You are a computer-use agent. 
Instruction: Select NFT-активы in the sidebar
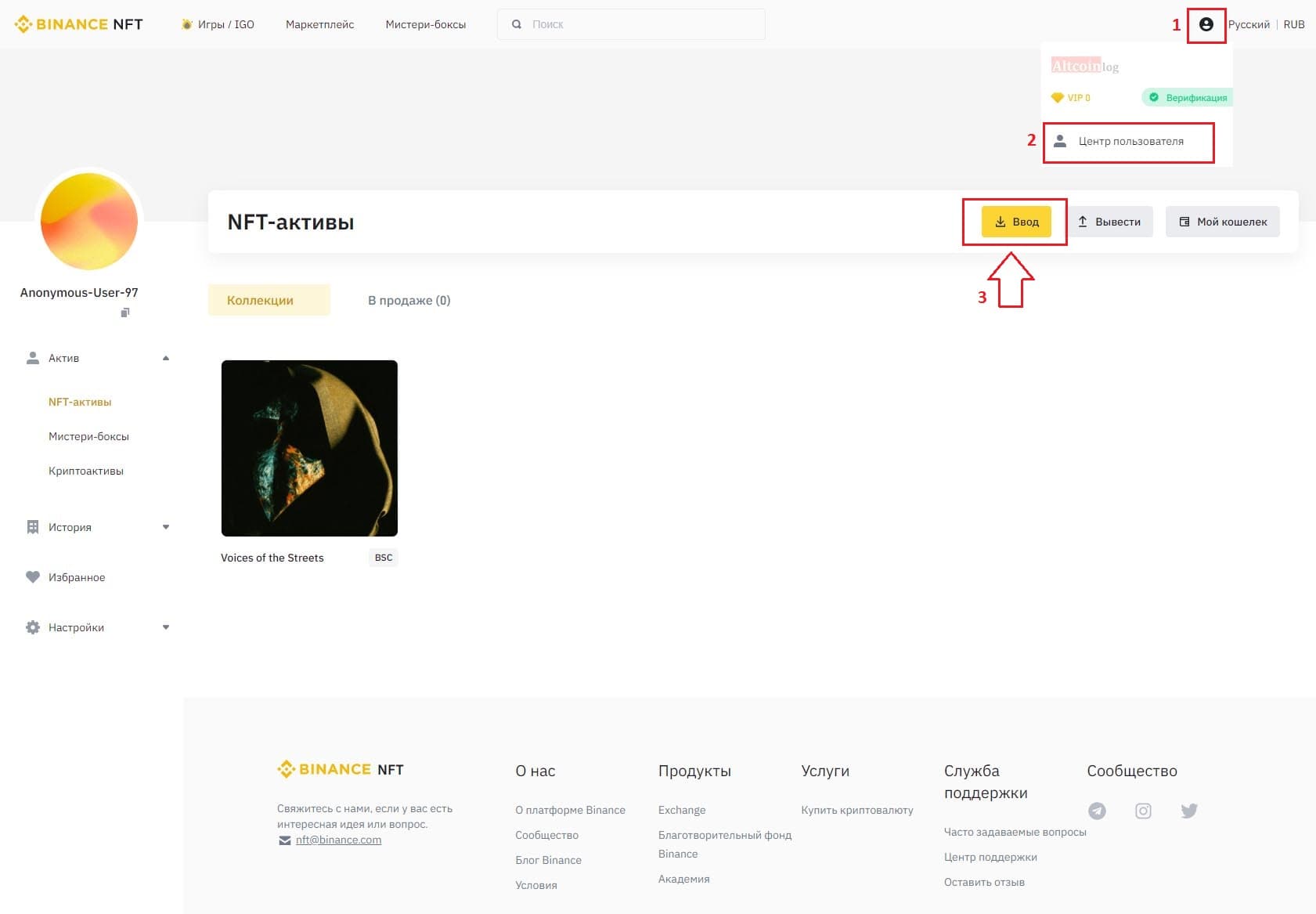(80, 402)
